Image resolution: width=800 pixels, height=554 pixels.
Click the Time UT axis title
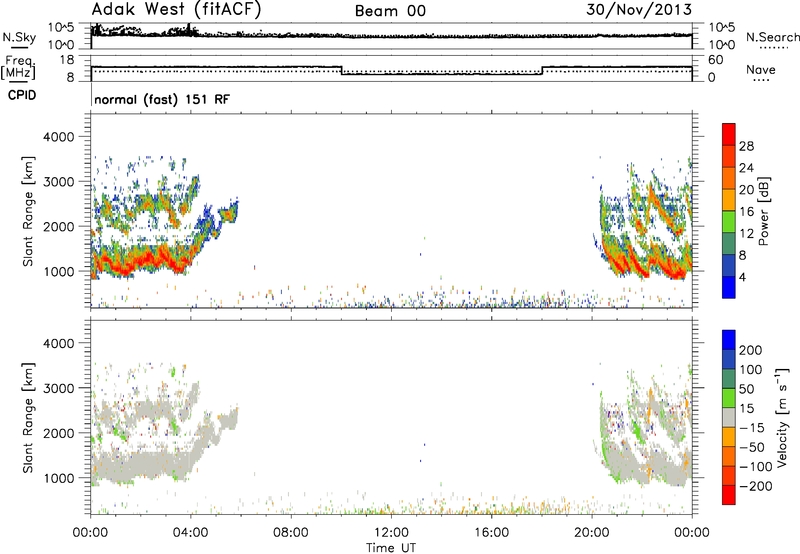[x=391, y=548]
